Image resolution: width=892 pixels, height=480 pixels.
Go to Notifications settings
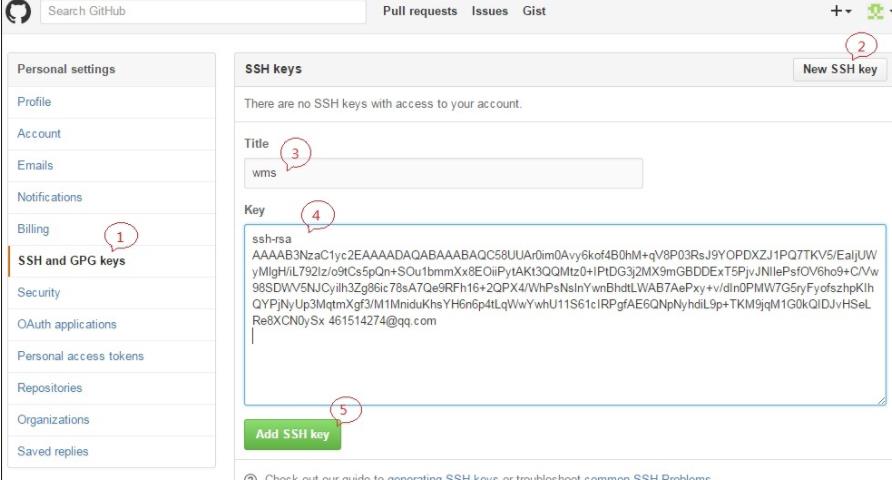49,198
